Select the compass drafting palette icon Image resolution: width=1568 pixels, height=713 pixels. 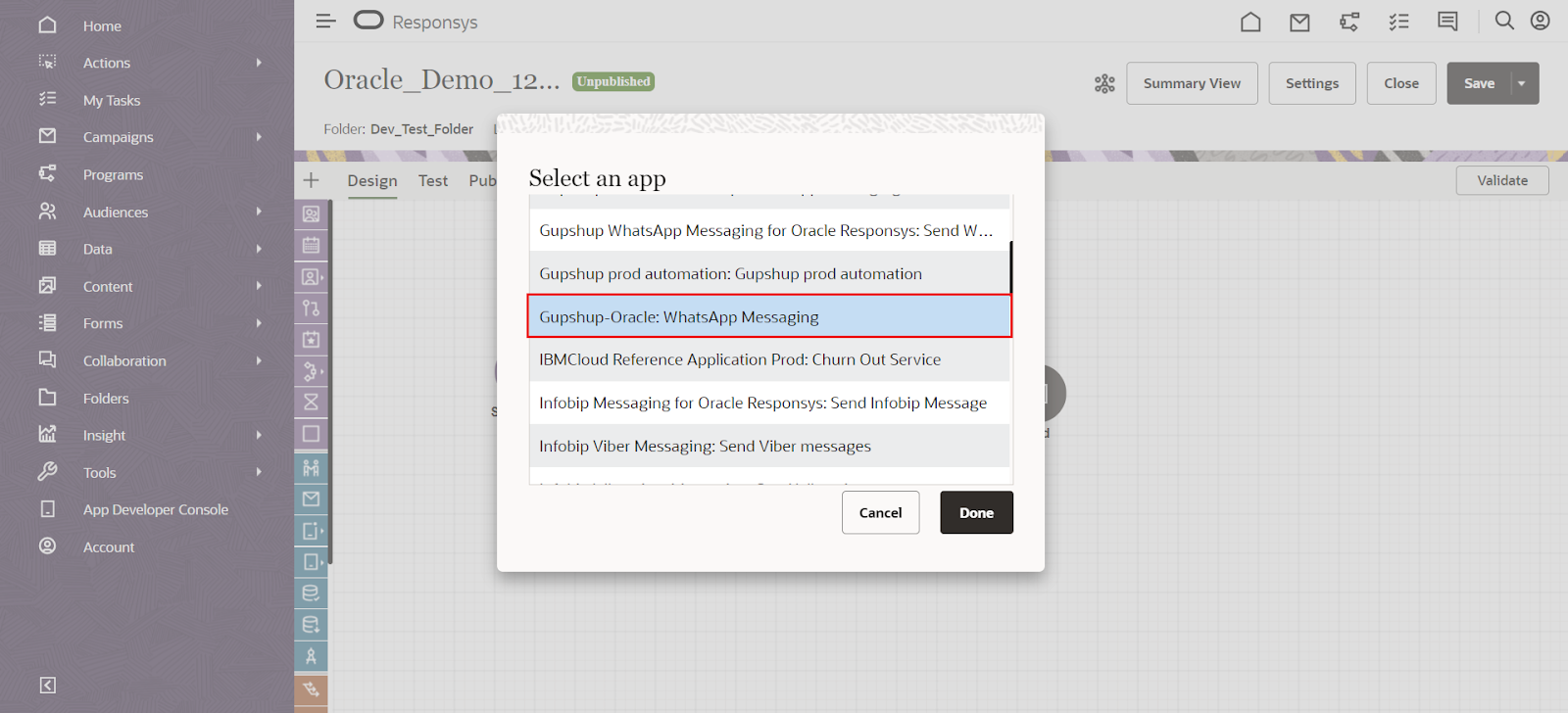click(x=311, y=656)
